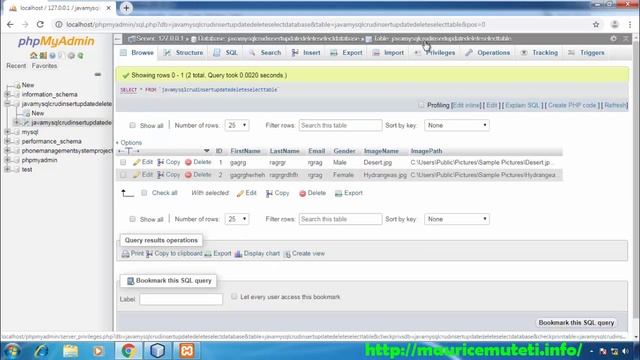Viewport: 640px width, 360px height.
Task: Open File Explorer folder in taskbar
Action: point(70,351)
